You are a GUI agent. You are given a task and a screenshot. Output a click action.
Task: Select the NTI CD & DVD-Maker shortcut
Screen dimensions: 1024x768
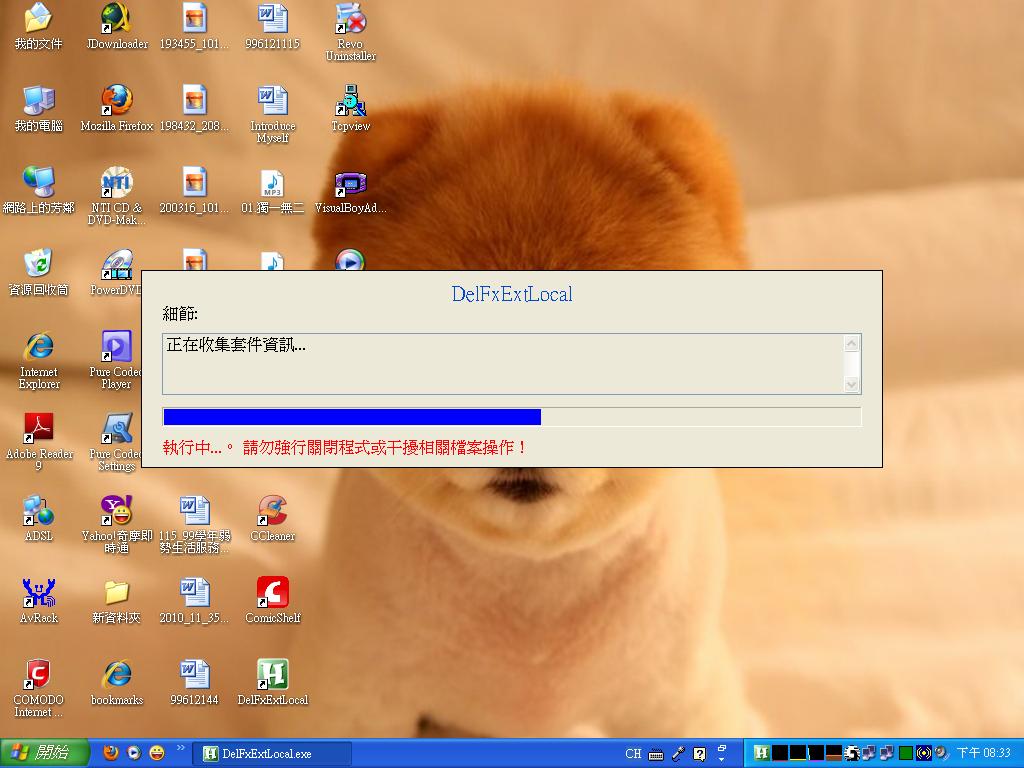coord(117,197)
